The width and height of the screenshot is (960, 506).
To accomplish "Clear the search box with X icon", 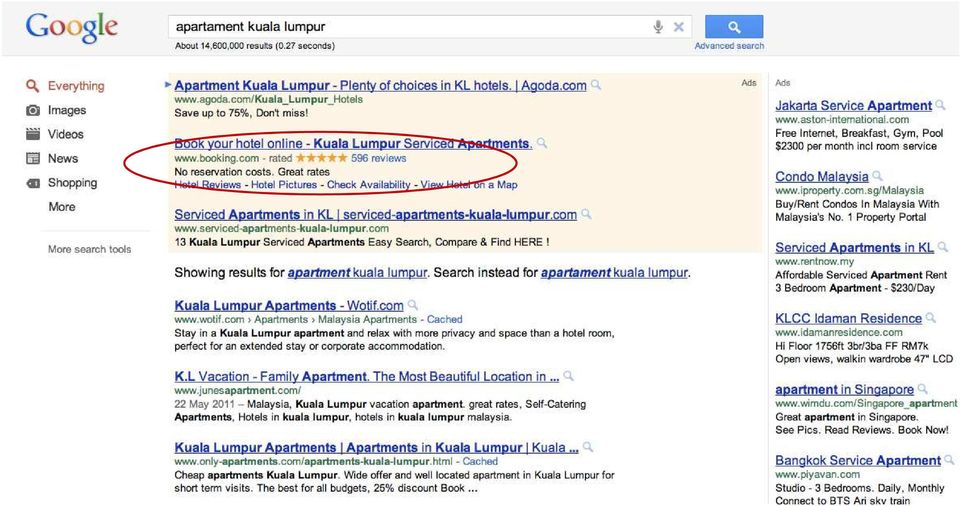I will 678,27.
